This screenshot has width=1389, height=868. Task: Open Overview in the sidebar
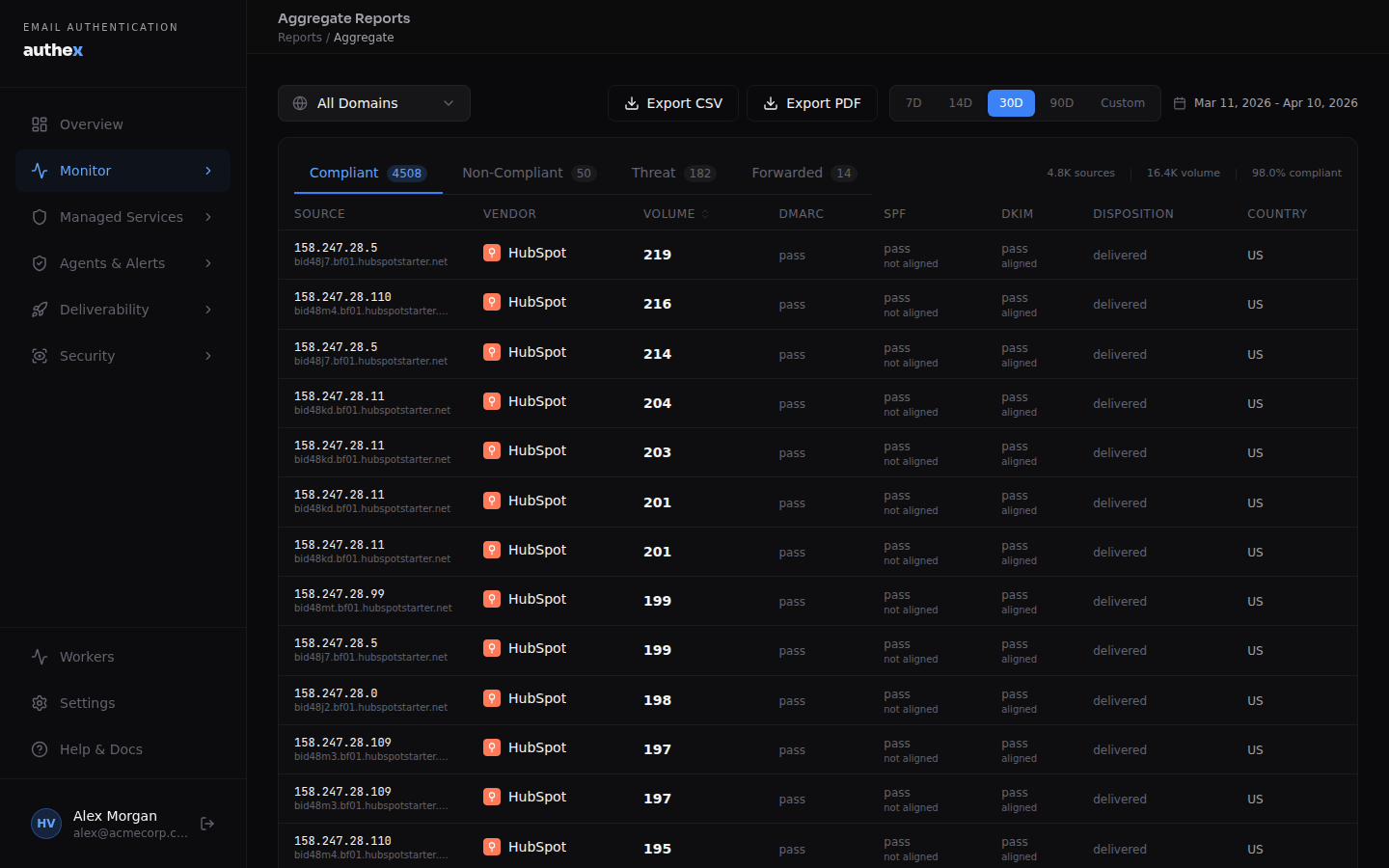[x=123, y=124]
